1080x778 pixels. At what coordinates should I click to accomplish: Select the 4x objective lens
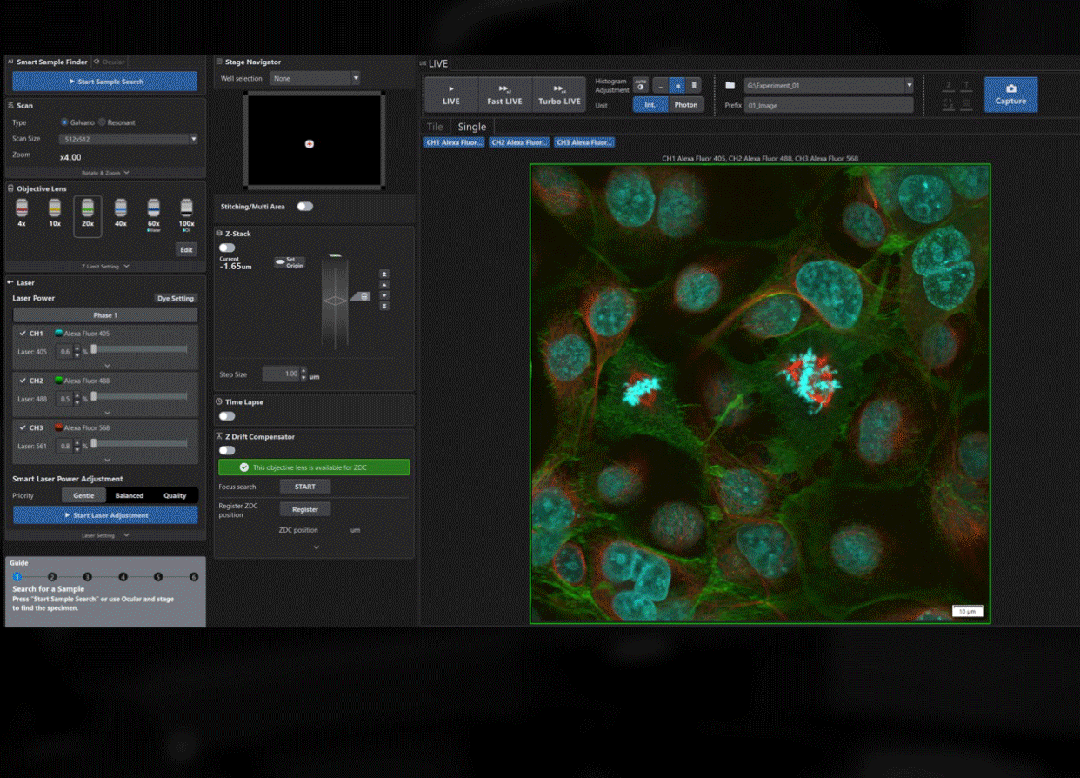click(x=22, y=213)
